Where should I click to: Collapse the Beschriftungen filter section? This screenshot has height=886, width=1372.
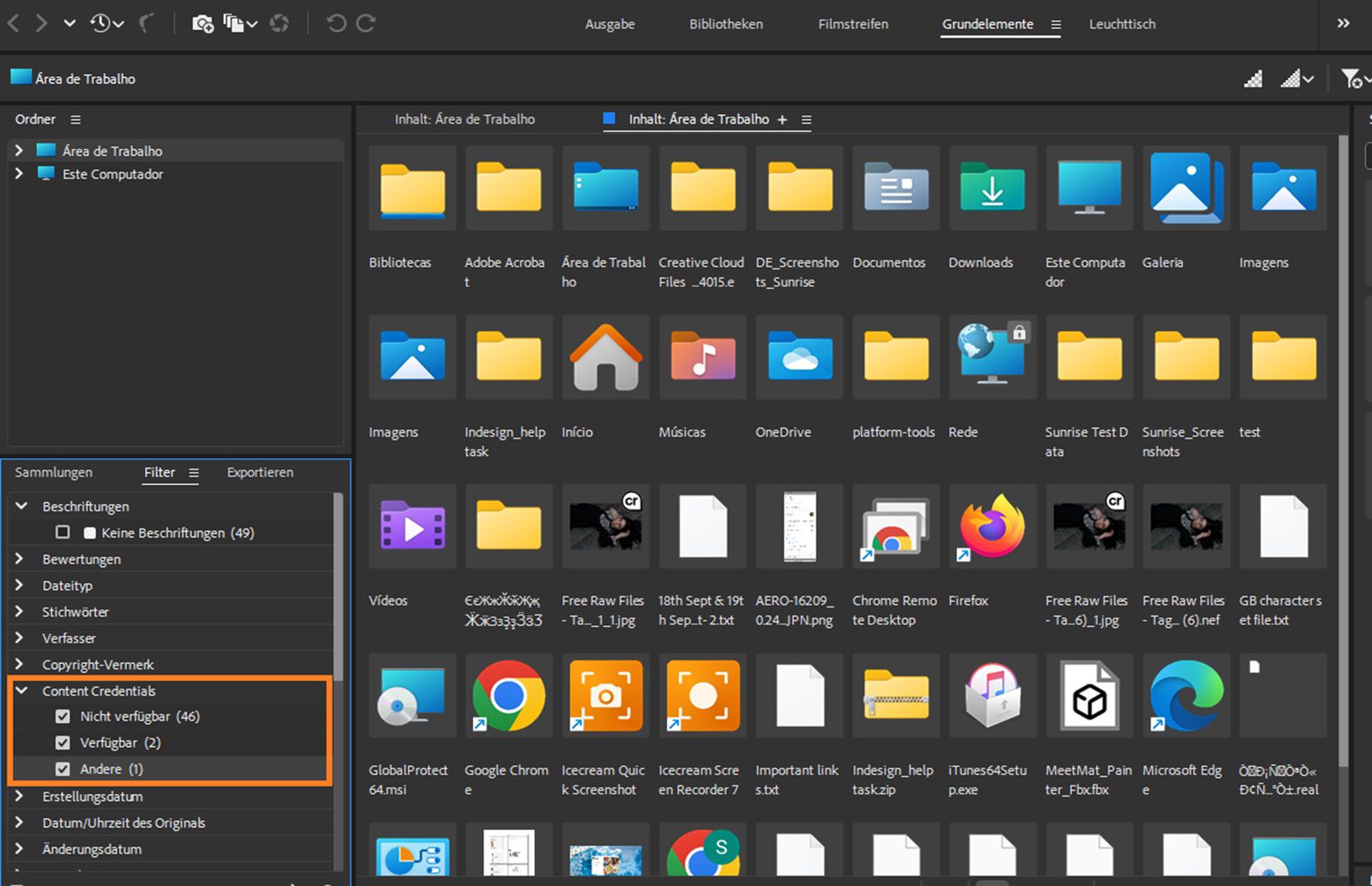point(21,506)
